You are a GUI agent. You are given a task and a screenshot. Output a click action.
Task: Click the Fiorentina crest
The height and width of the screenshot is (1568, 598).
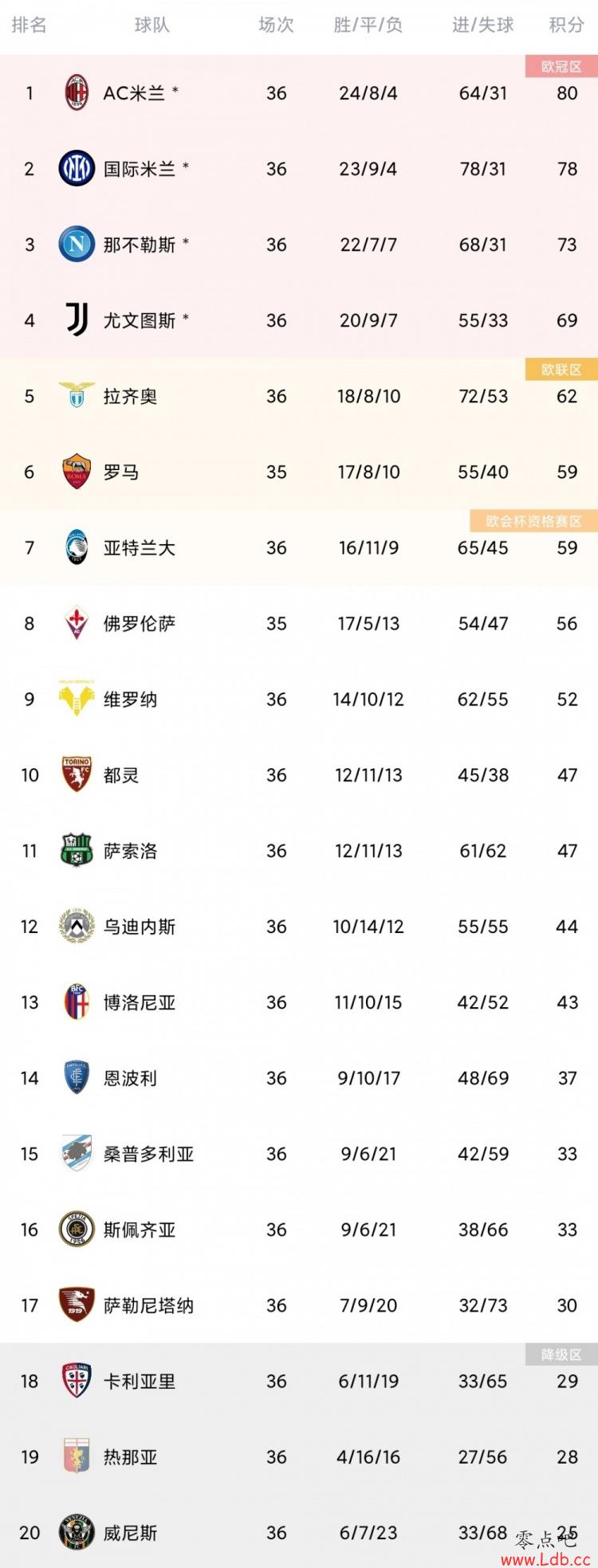pyautogui.click(x=77, y=623)
